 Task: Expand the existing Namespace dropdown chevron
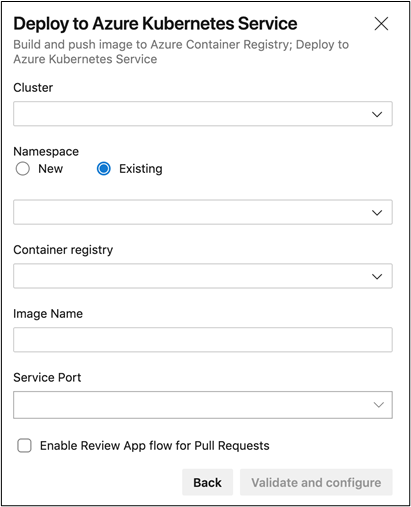tap(377, 213)
